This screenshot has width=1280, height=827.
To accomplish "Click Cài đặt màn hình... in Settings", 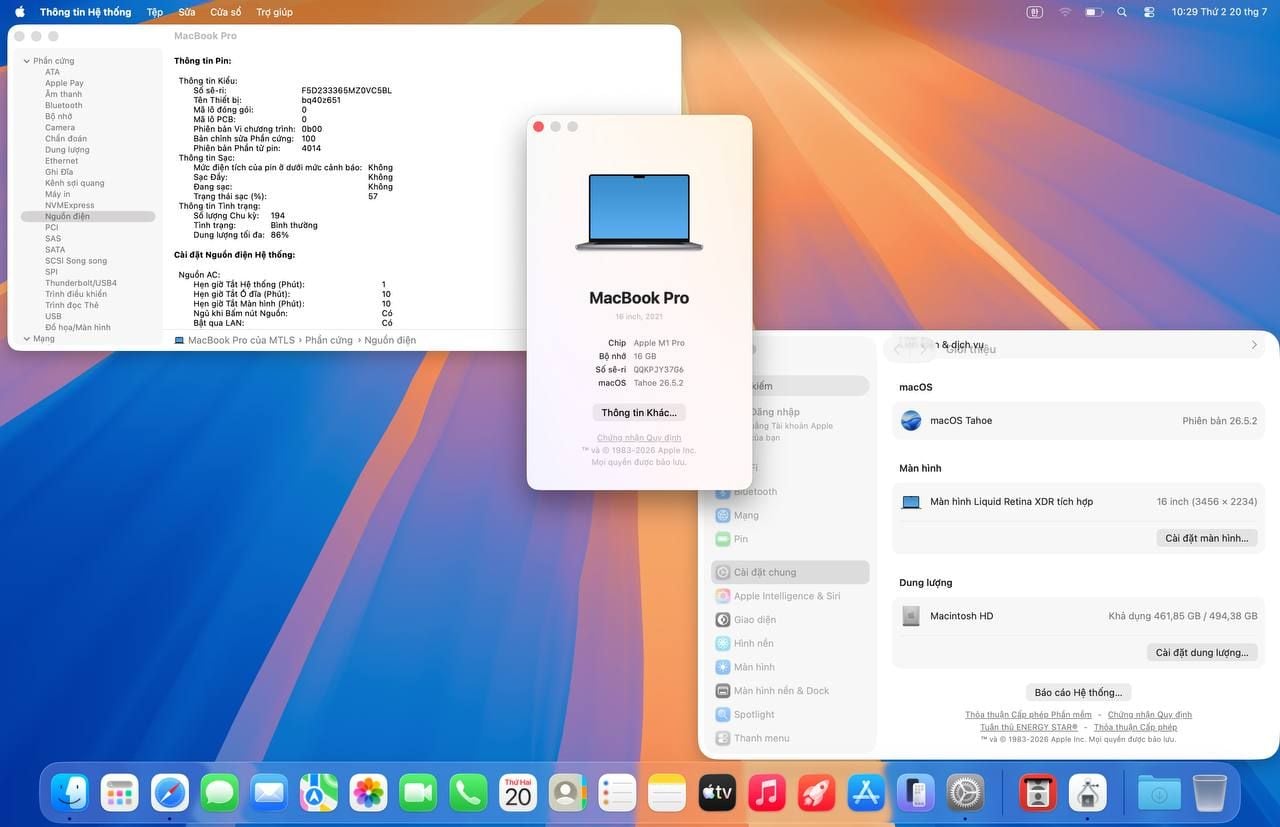I will [x=1207, y=538].
